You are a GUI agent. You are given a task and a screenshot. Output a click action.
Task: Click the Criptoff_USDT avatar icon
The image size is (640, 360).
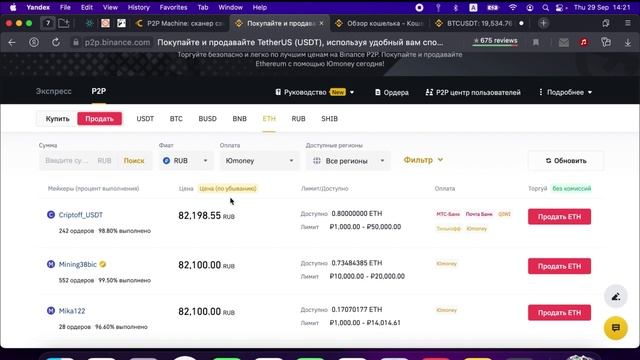(x=51, y=215)
